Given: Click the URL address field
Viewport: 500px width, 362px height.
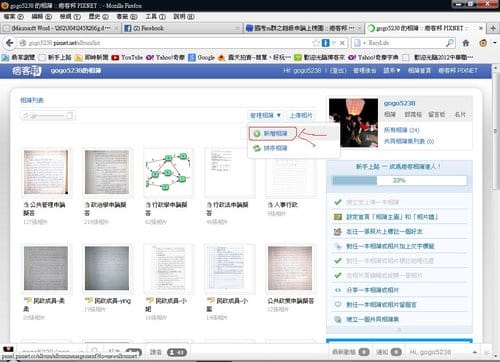Looking at the screenshot, I should (x=167, y=43).
